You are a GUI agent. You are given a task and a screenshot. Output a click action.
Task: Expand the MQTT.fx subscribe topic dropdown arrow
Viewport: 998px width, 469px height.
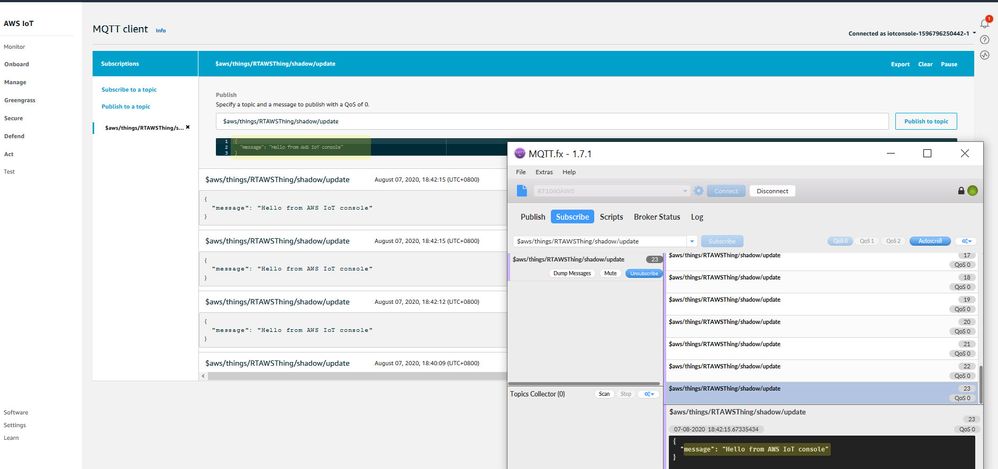[x=692, y=242]
